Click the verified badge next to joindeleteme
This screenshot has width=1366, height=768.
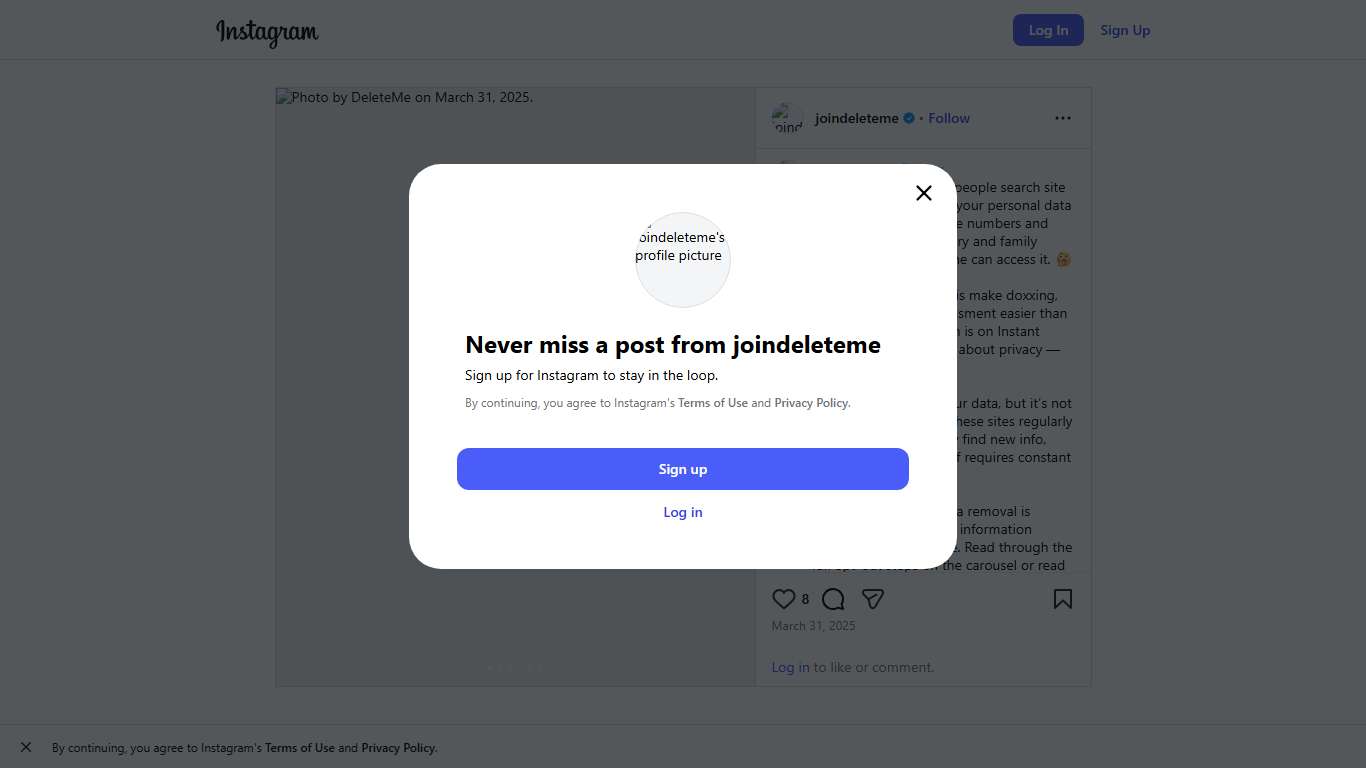[909, 118]
